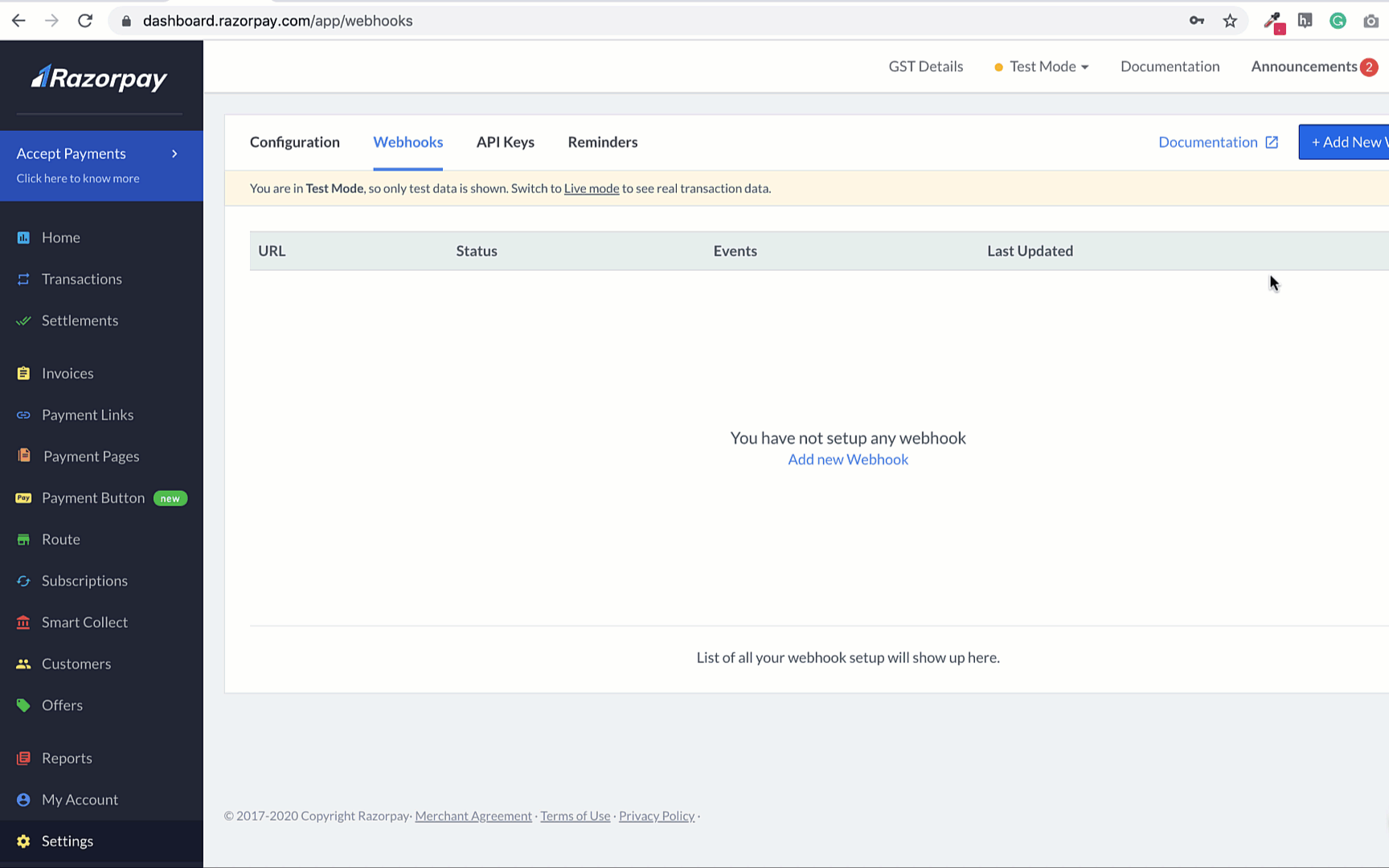Viewport: 1389px width, 868px height.
Task: Click the Settlements double-check icon
Action: (23, 321)
